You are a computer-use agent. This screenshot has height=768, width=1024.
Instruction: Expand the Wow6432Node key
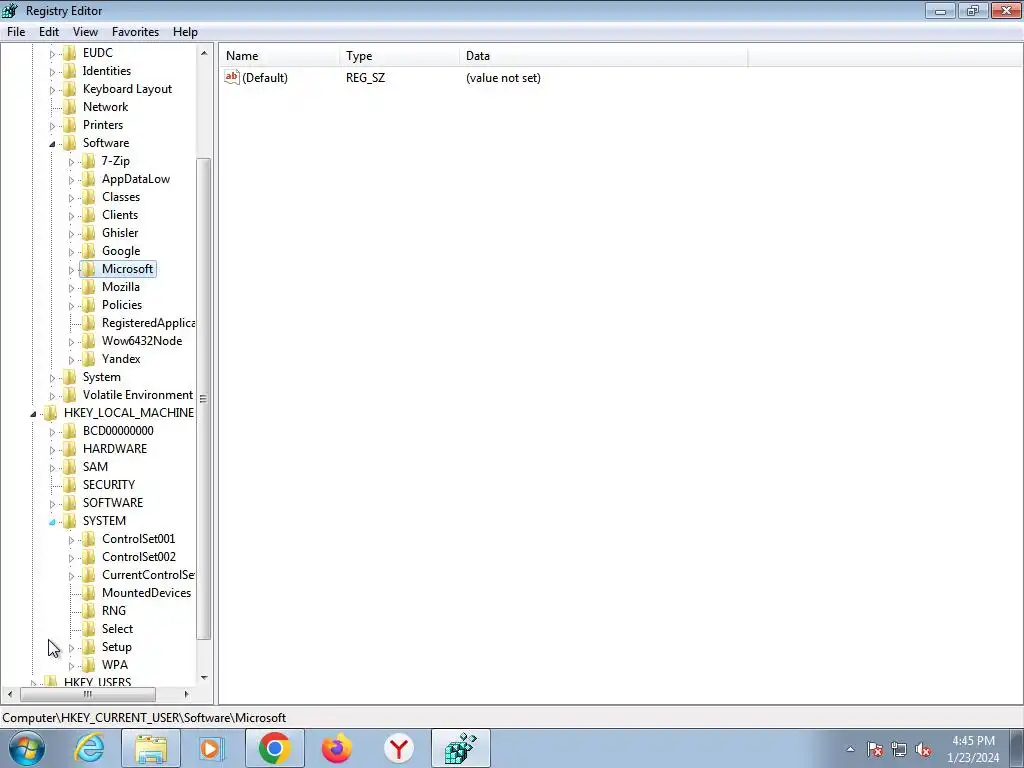[71, 342]
